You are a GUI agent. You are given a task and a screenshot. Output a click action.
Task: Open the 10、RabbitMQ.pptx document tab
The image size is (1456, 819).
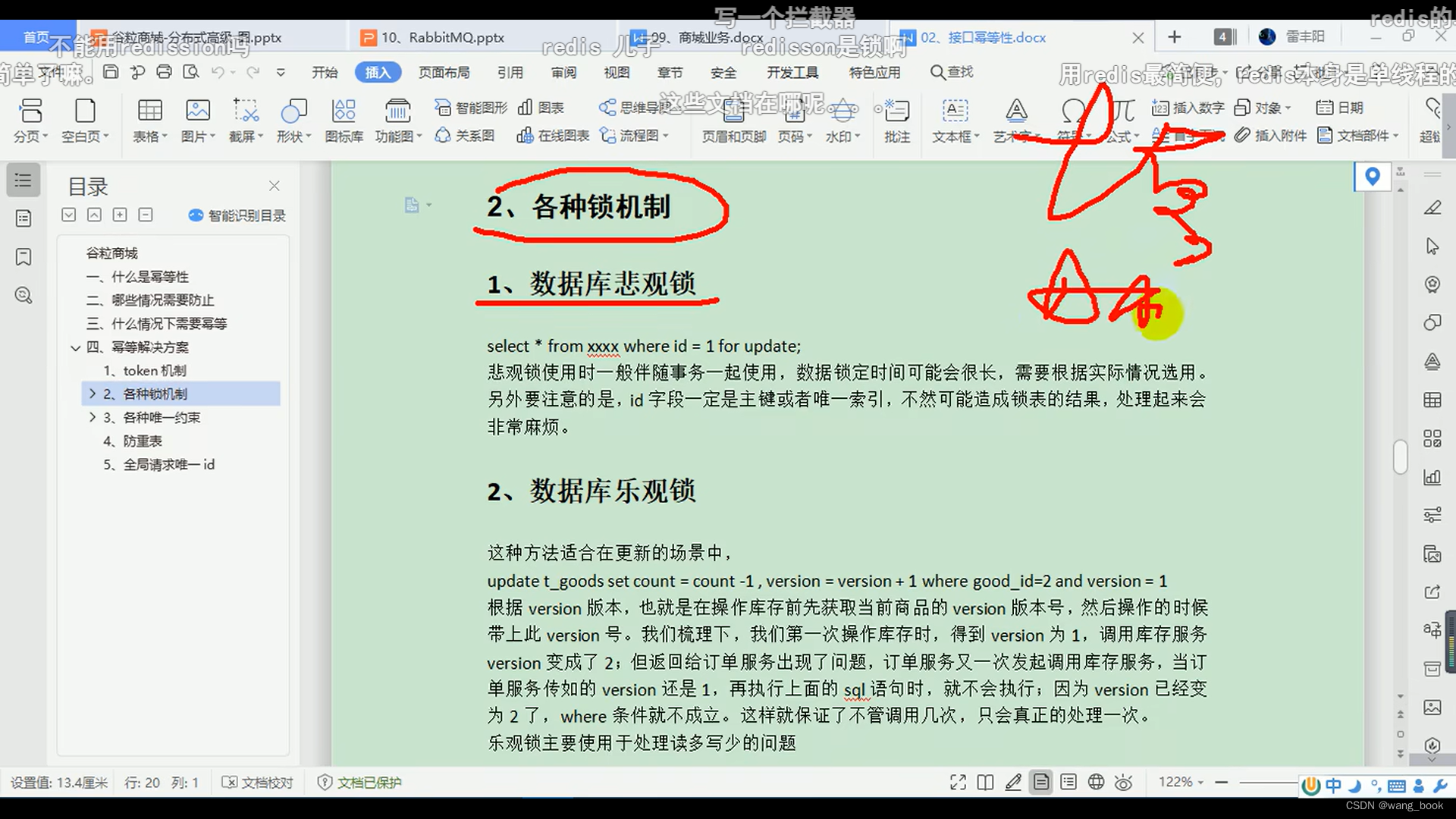432,36
